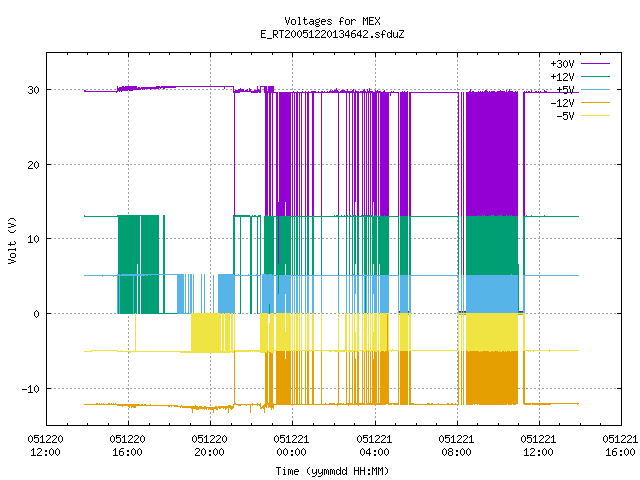
Task: Click the x-axis tick '051220 12:00'
Action: coord(45,446)
